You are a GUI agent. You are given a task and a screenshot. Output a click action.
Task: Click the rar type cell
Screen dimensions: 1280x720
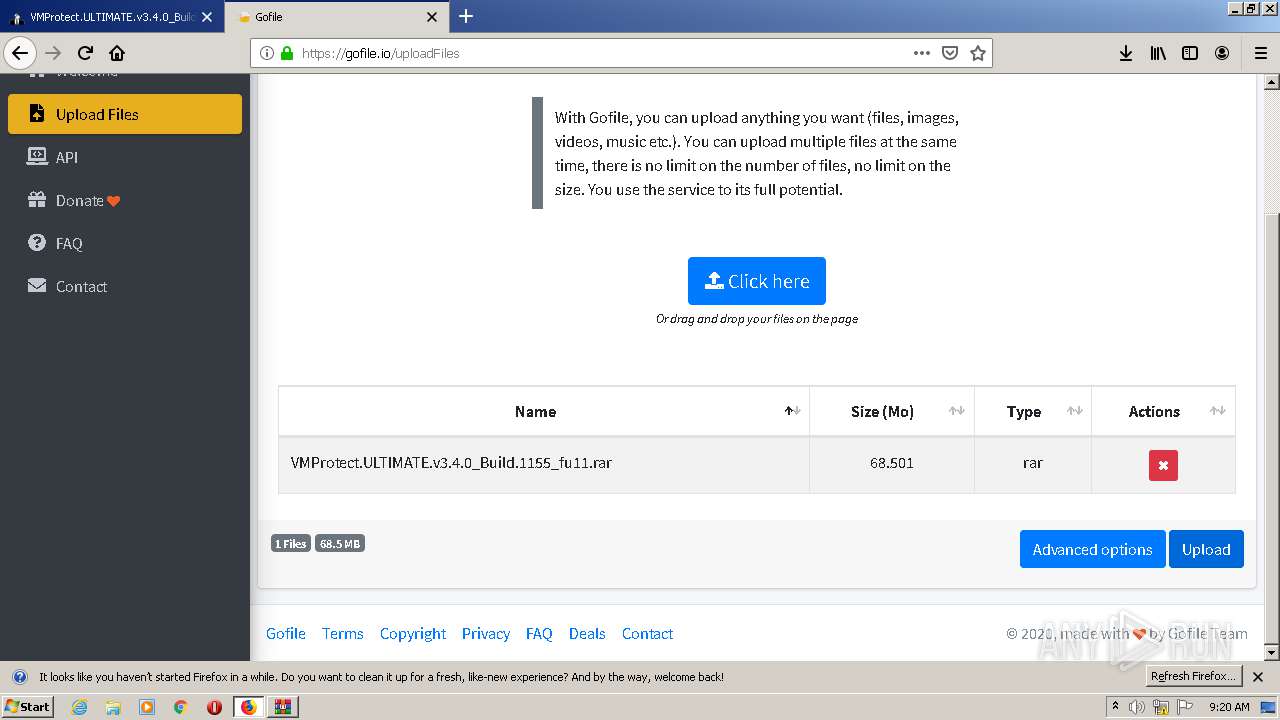click(x=1033, y=464)
